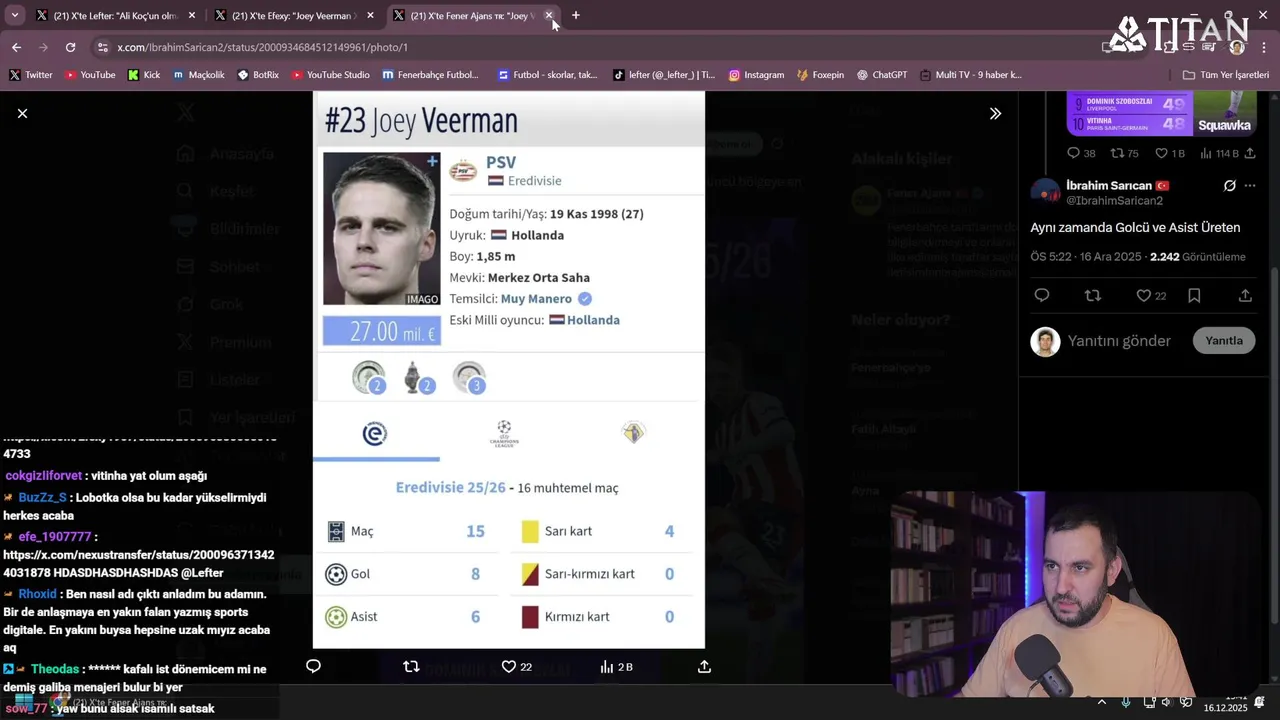Close the Efexy browser tab
1280x720 pixels.
click(370, 16)
